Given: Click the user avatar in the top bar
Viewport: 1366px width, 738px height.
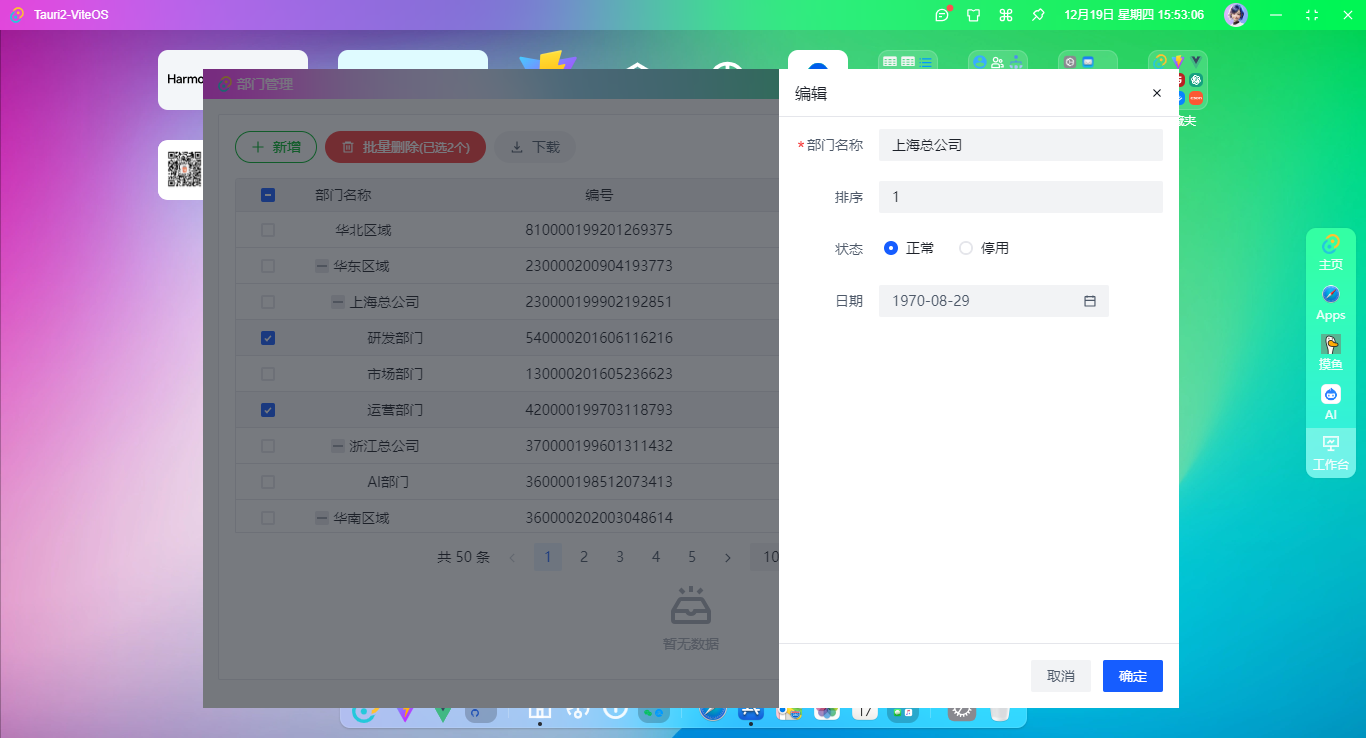Looking at the screenshot, I should click(x=1235, y=15).
